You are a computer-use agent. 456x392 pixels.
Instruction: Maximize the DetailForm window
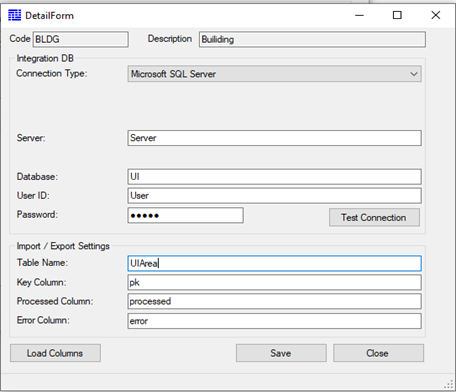click(x=397, y=15)
